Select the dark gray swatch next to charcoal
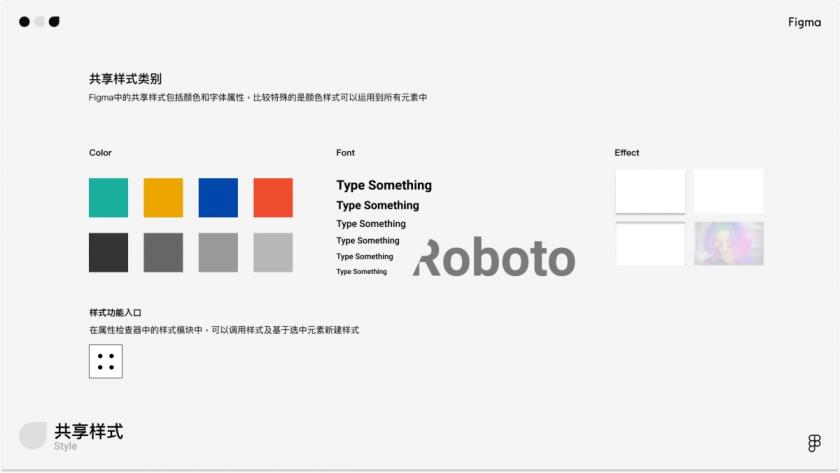 point(163,252)
